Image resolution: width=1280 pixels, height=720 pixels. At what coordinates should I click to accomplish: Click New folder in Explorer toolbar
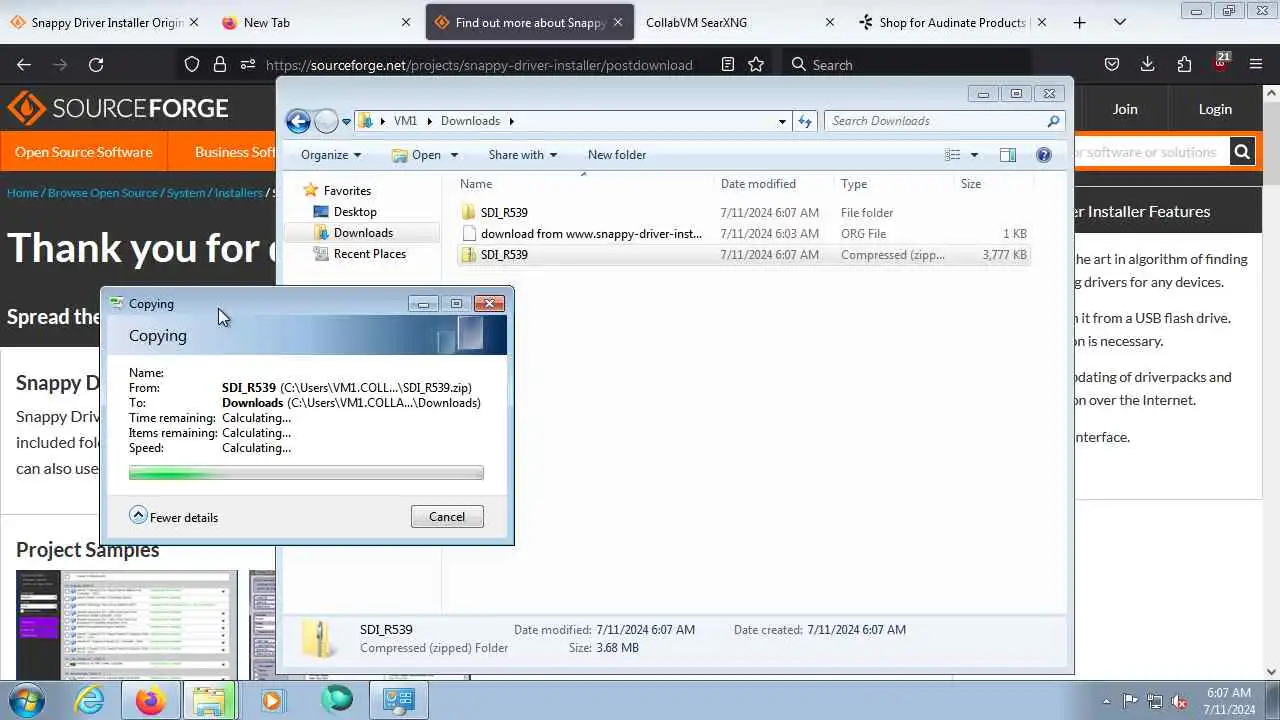click(617, 155)
